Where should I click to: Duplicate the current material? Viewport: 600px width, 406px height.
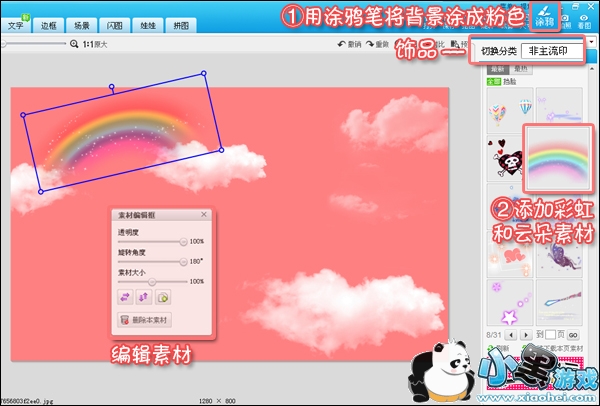(163, 297)
